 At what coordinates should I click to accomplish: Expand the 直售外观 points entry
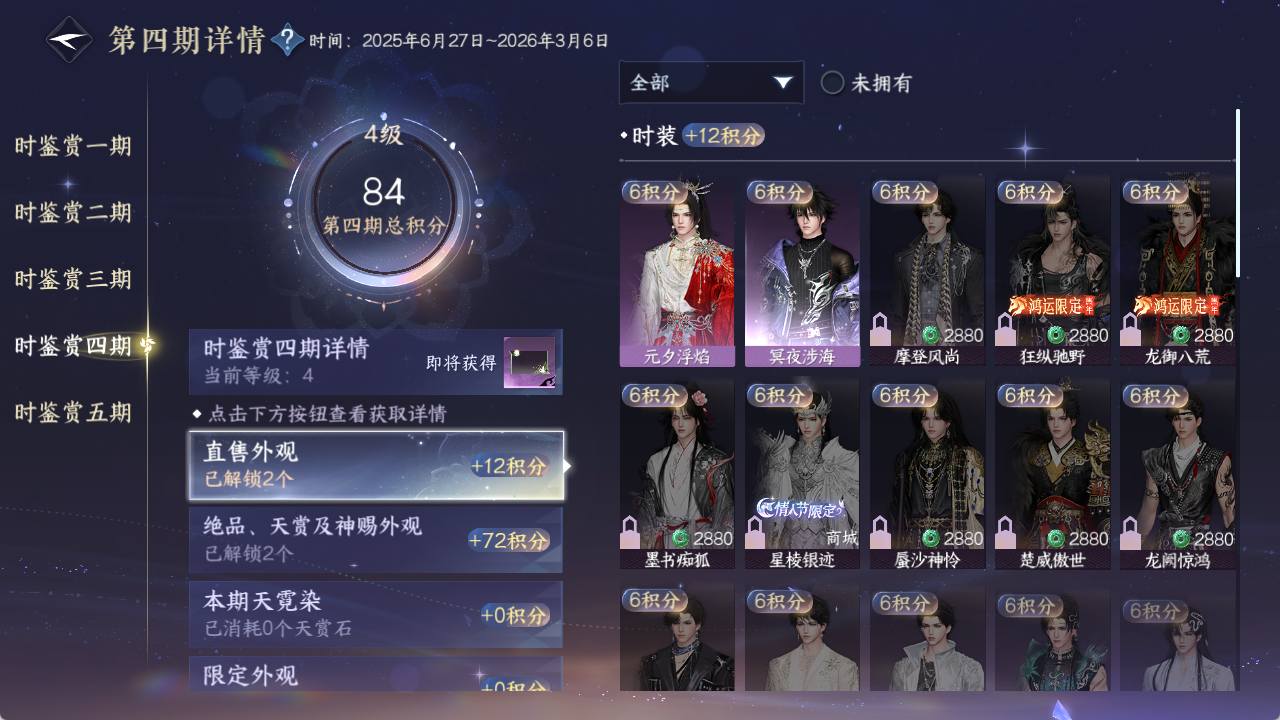pyautogui.click(x=376, y=465)
